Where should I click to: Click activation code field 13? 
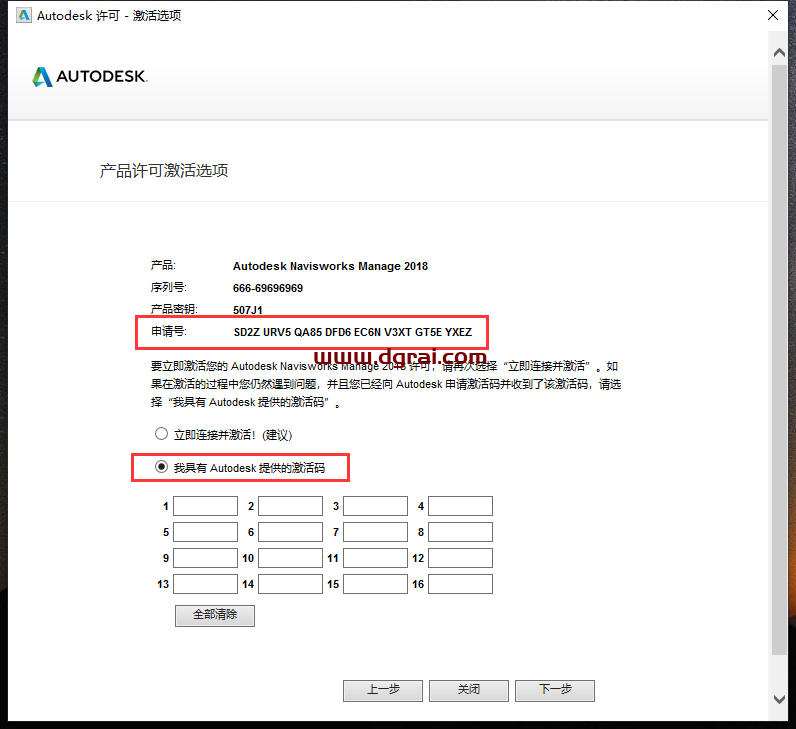pos(206,584)
